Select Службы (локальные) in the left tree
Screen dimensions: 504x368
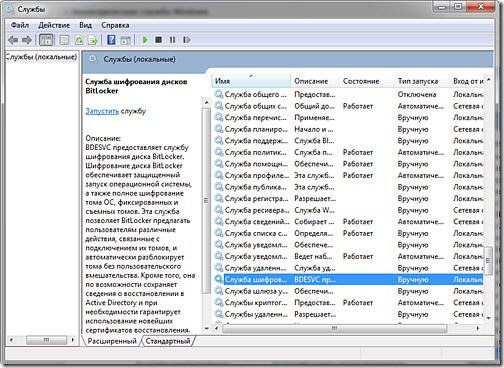click(41, 57)
